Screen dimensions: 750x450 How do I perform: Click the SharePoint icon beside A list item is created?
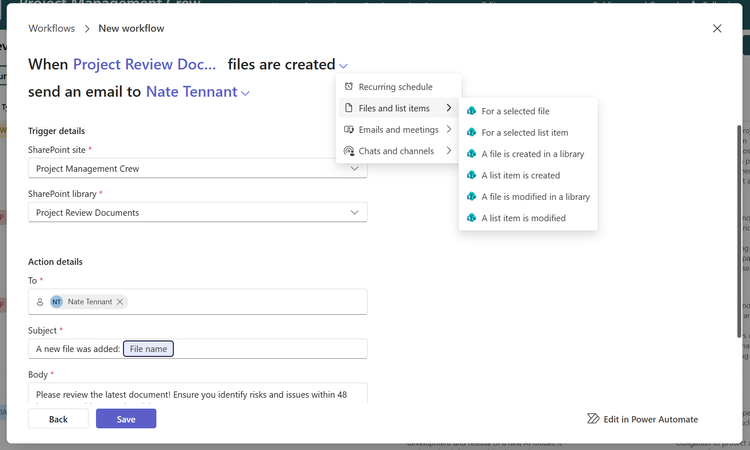(471, 175)
